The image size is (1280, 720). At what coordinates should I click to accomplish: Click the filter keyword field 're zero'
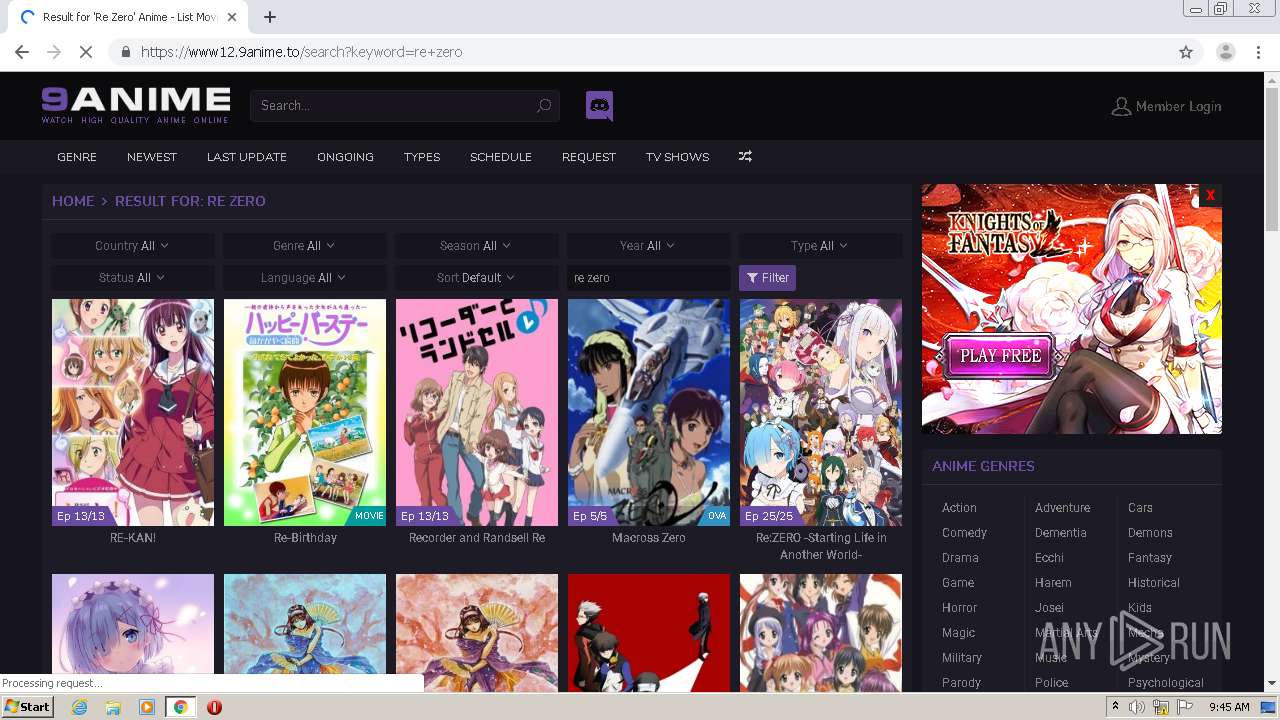point(649,278)
